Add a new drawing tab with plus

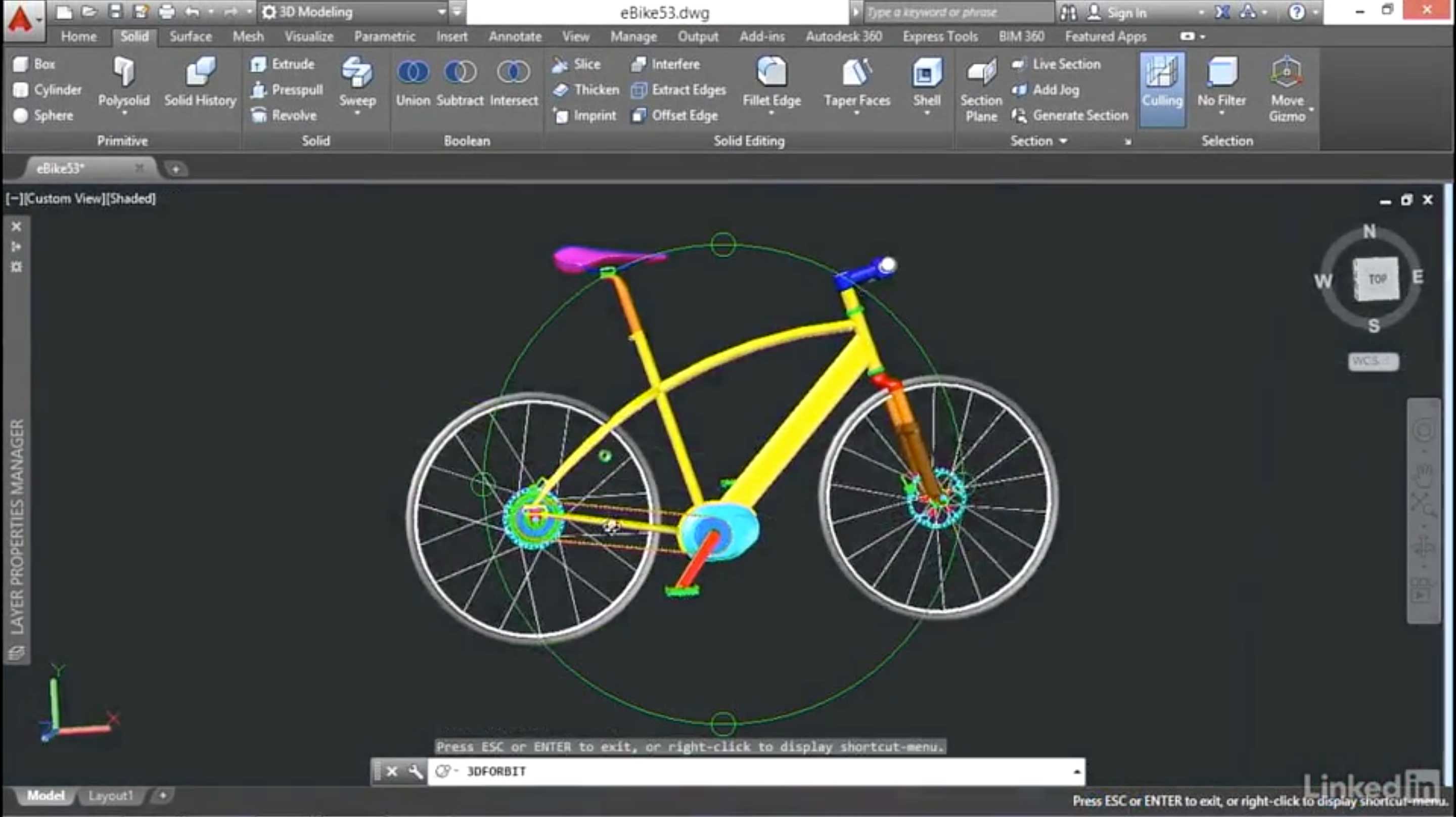pos(176,168)
